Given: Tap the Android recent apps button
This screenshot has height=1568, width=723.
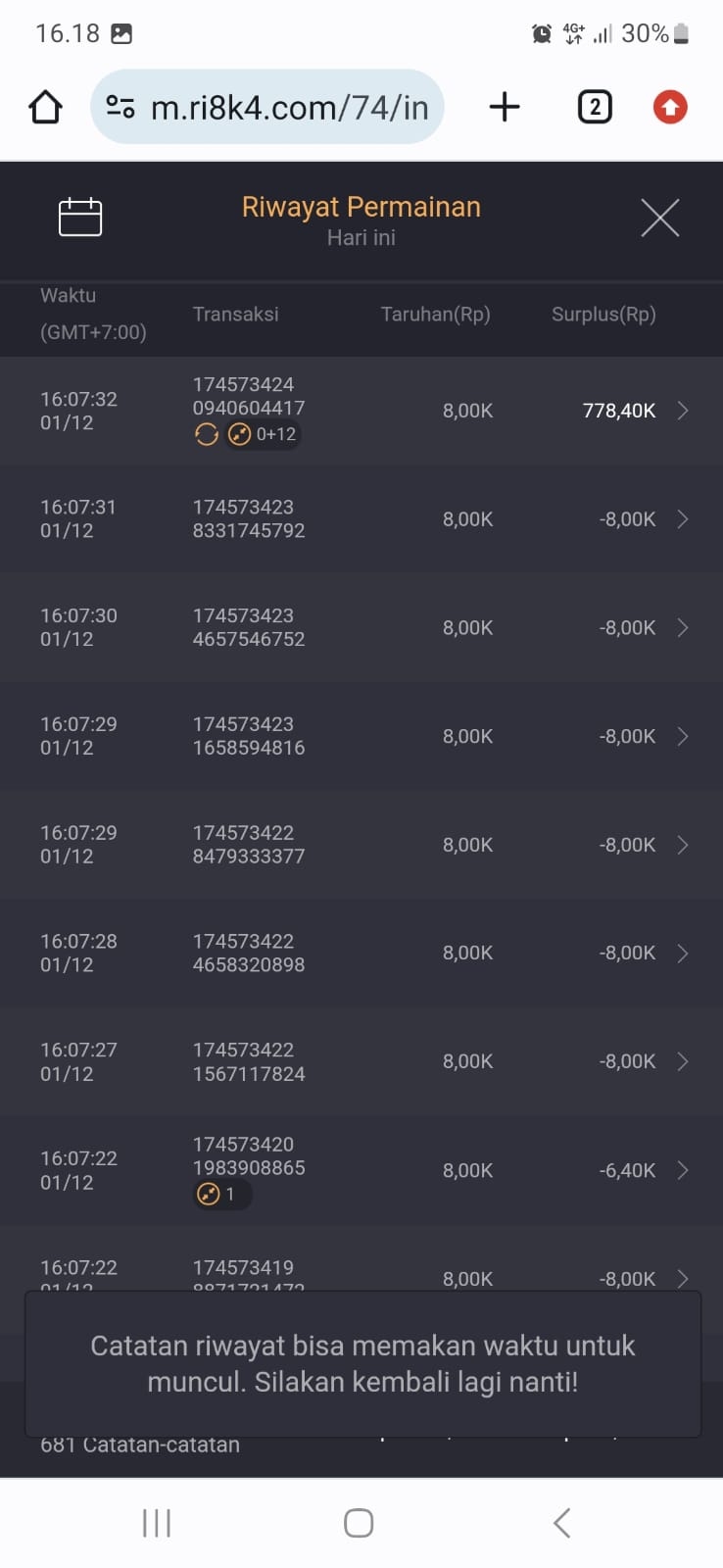Looking at the screenshot, I should (157, 1523).
